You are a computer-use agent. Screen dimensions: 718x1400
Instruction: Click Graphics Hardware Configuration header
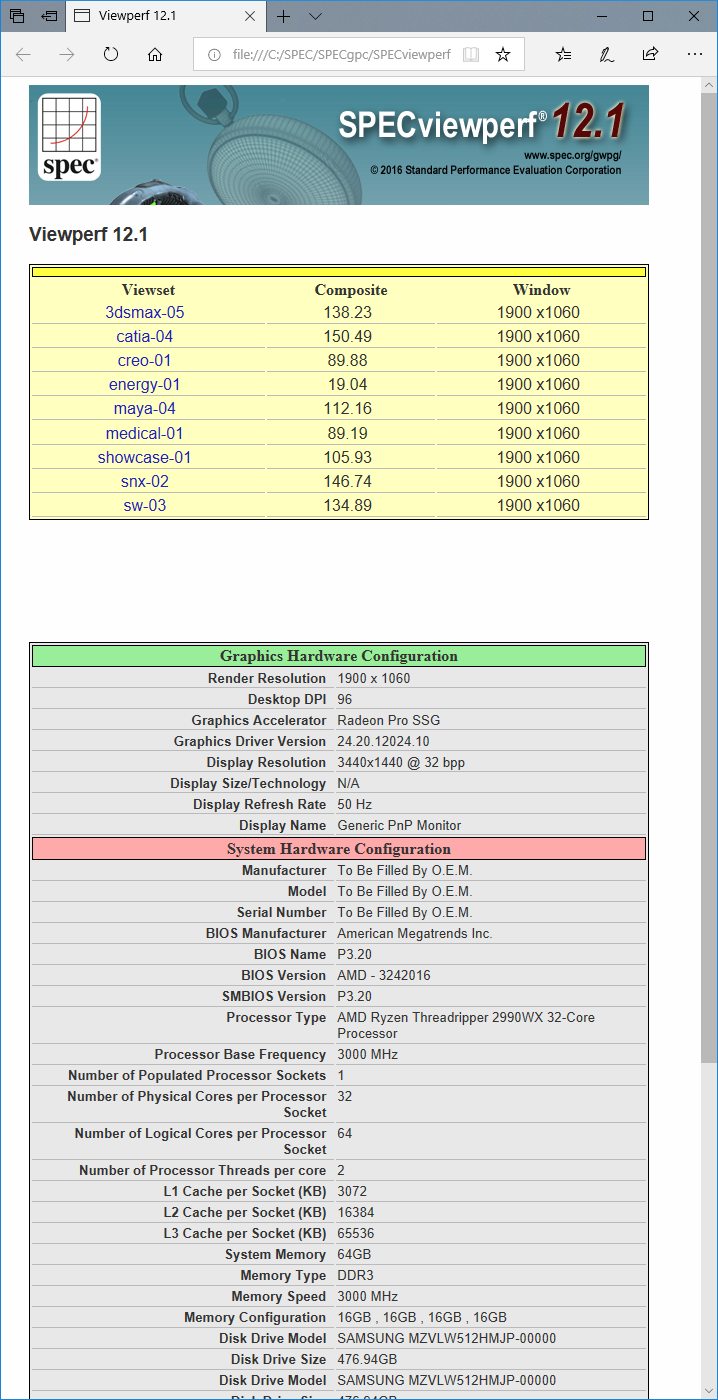[x=339, y=656]
